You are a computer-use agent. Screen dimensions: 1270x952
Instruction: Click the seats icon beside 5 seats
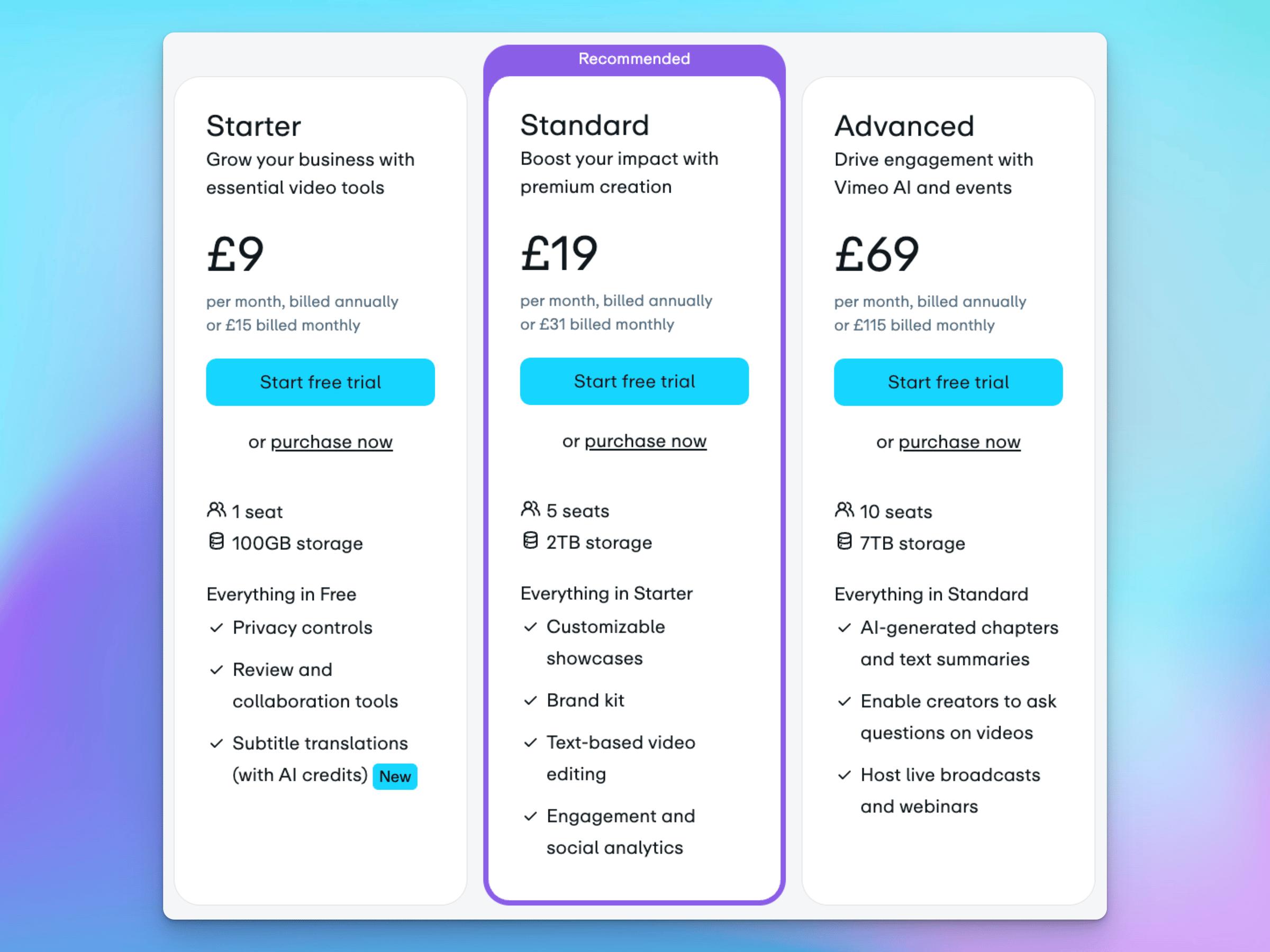pos(531,509)
